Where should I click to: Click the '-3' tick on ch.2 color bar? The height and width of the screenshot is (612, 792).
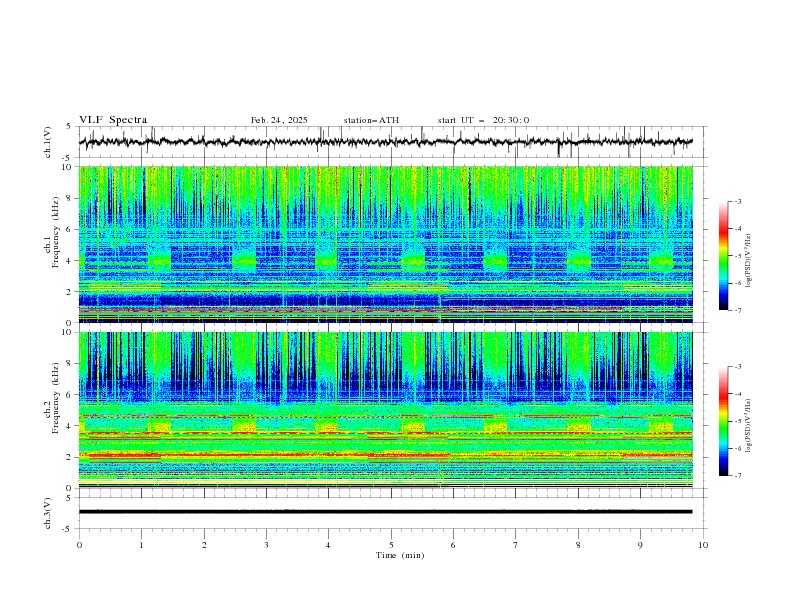click(738, 367)
